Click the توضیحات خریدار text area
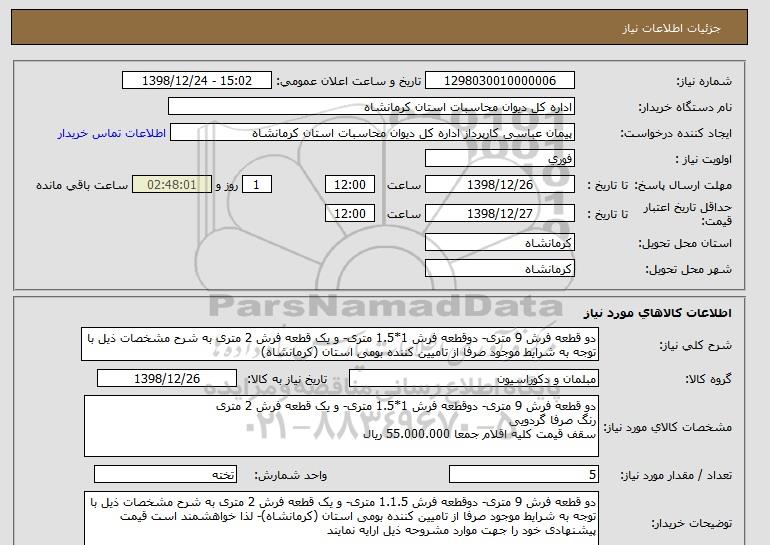Image resolution: width=770 pixels, height=545 pixels. [x=341, y=518]
